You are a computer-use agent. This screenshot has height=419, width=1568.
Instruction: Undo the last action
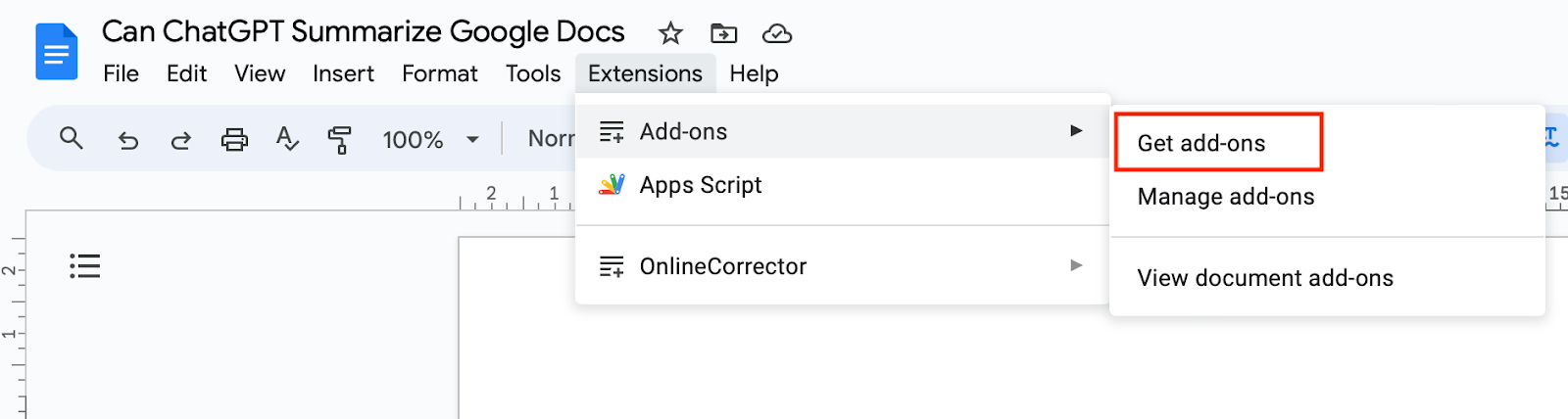click(127, 140)
